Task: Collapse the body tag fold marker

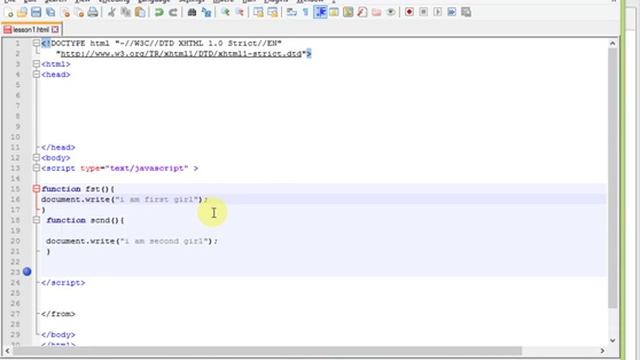Action: click(36, 158)
